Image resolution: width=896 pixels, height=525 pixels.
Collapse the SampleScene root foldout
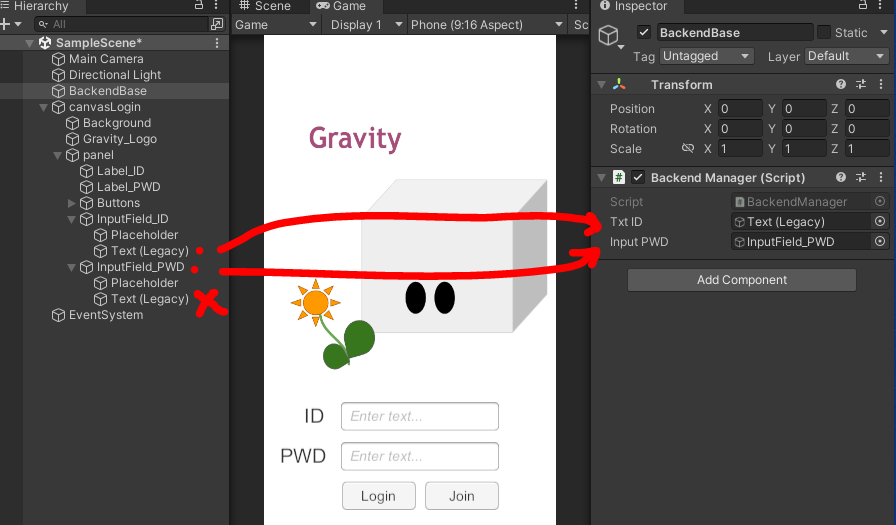pos(29,43)
